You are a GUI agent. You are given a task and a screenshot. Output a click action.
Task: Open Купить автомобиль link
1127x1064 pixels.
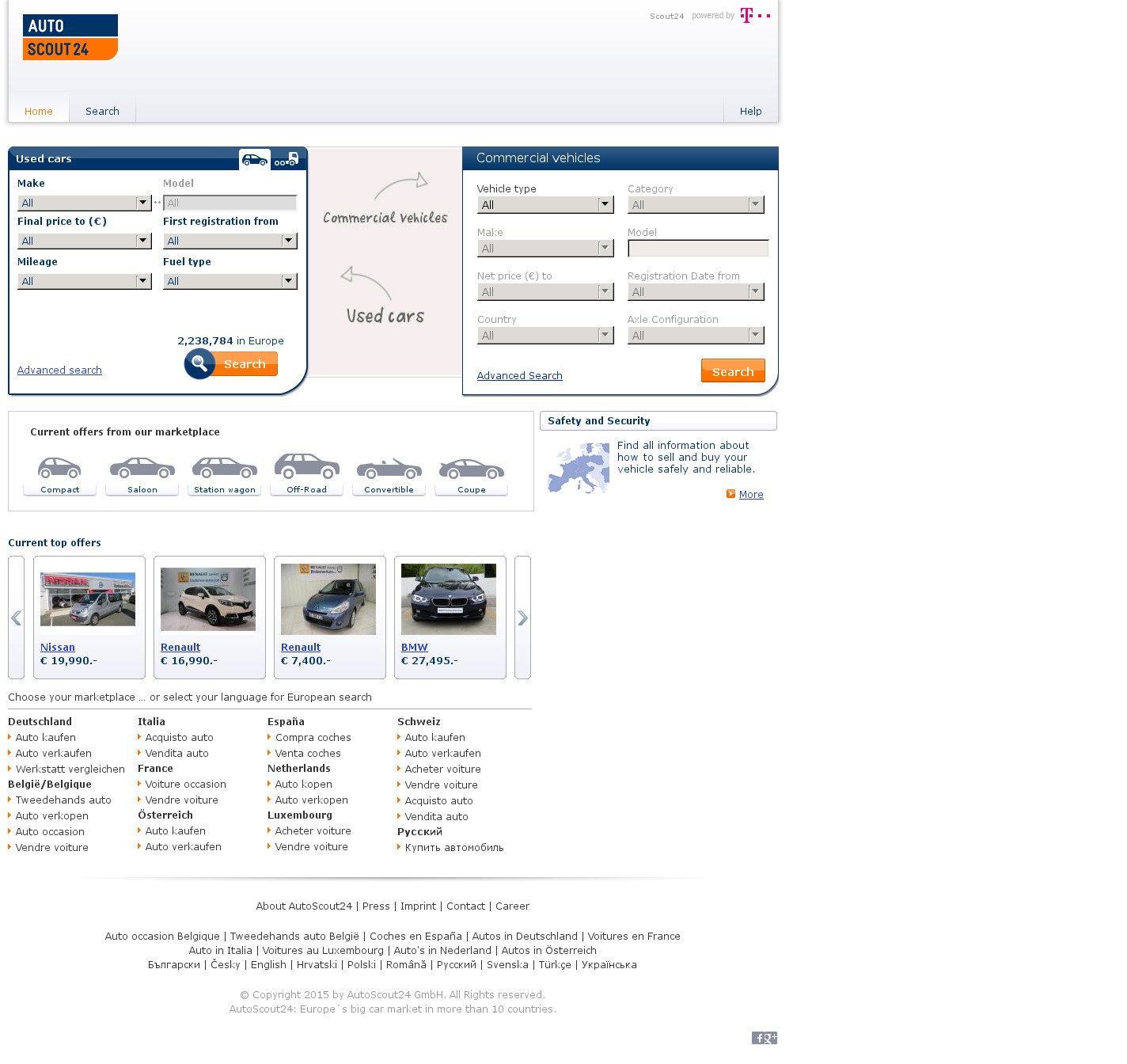[454, 848]
